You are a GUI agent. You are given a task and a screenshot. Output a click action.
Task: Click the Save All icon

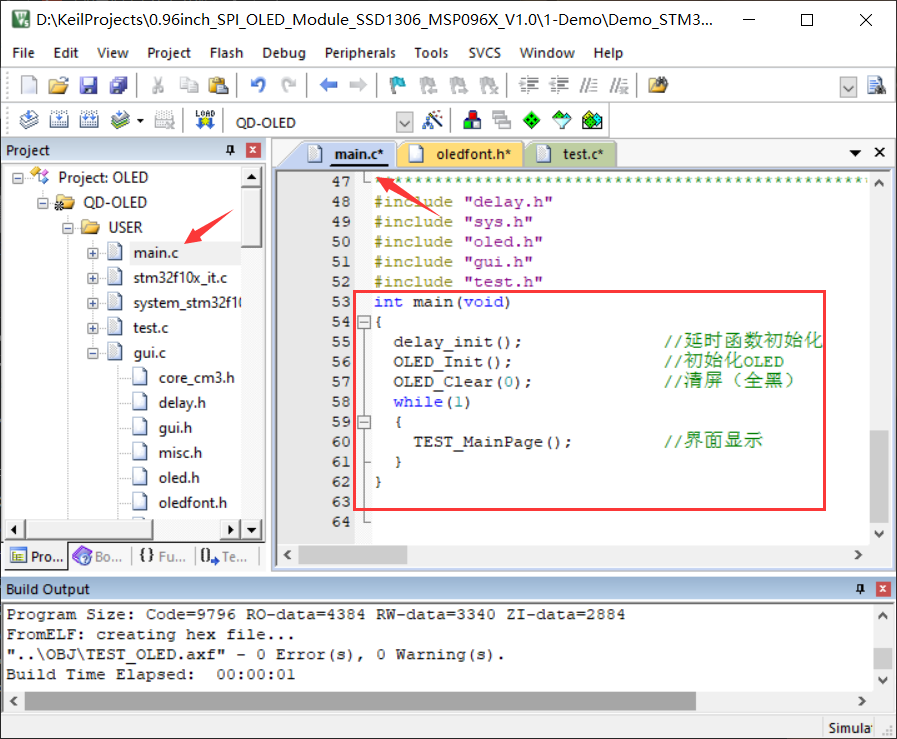click(118, 85)
